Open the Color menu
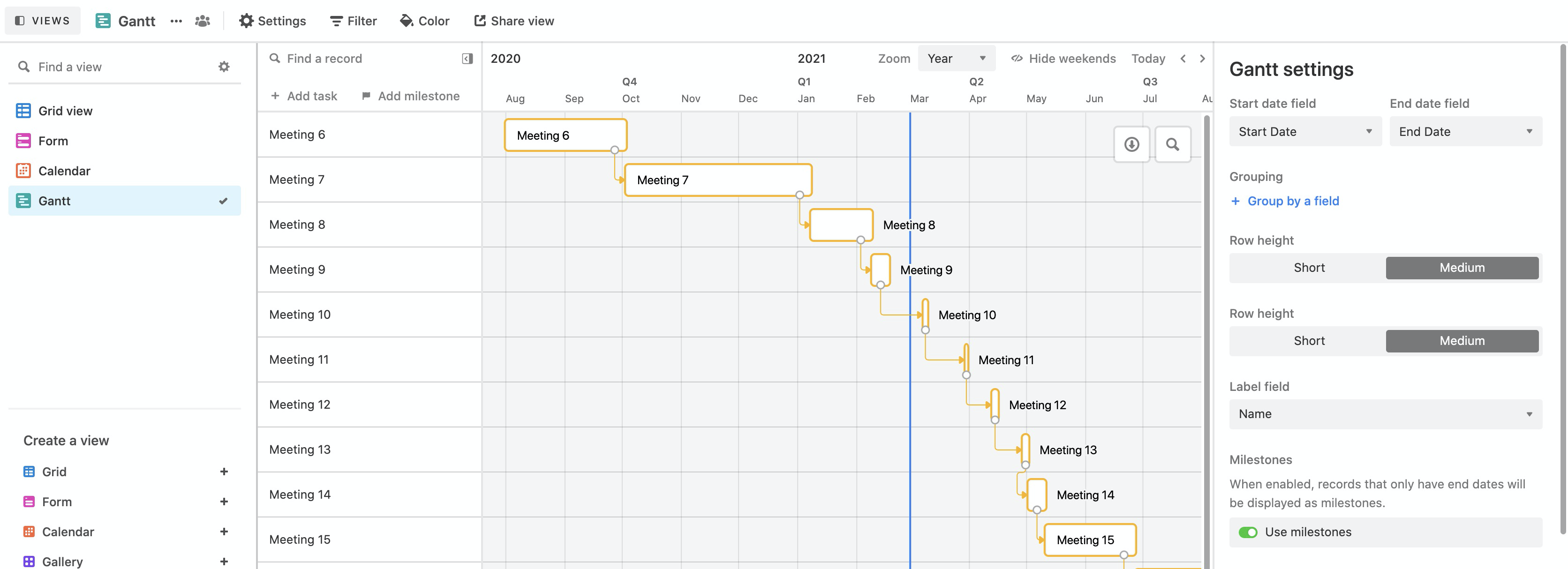 pyautogui.click(x=425, y=21)
